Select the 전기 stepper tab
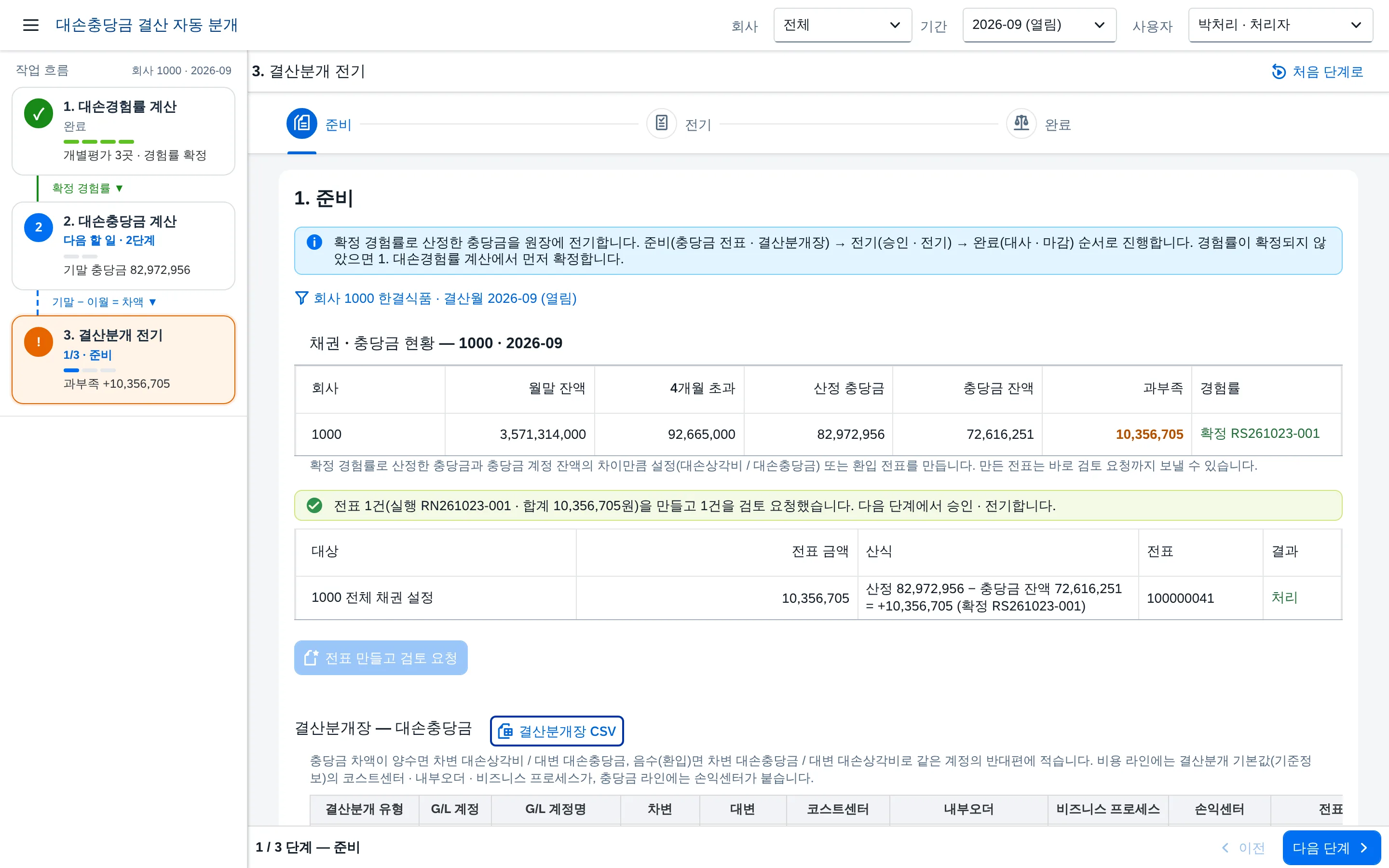 [679, 124]
